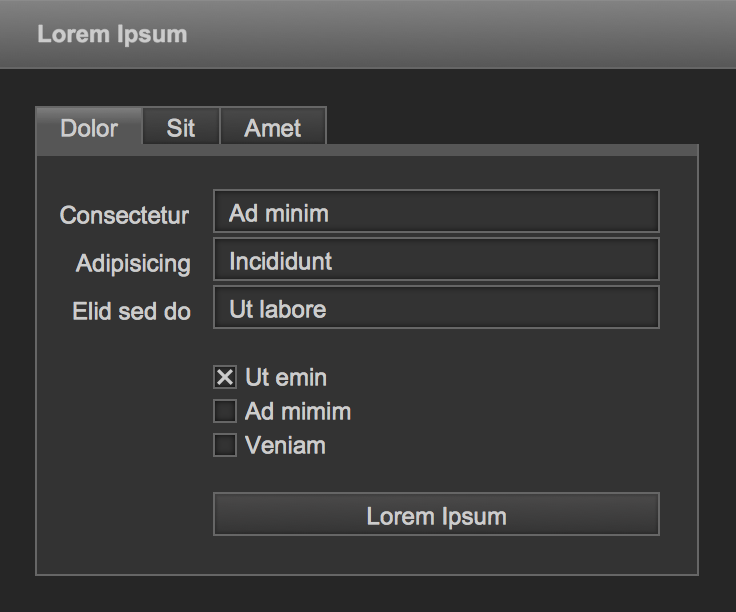Click the Ad mimim label text

pos(298,412)
